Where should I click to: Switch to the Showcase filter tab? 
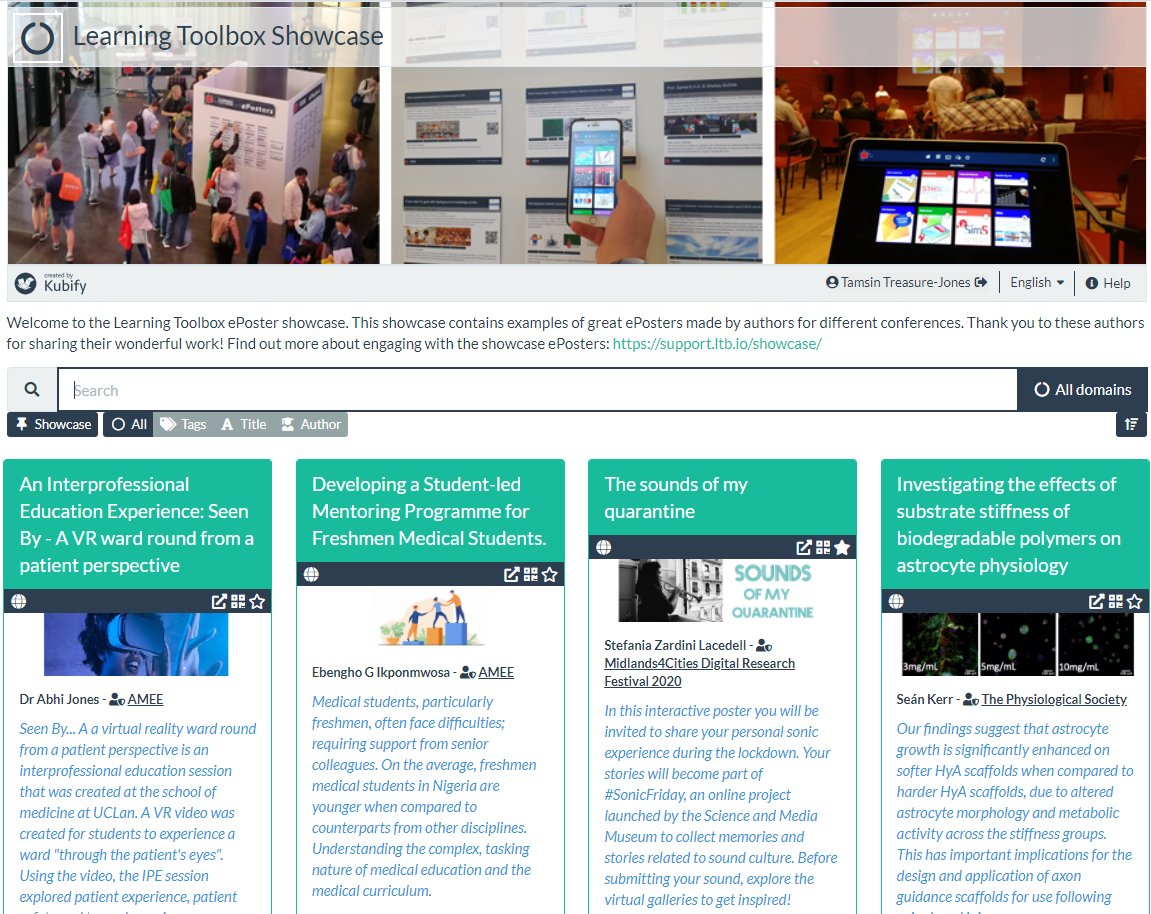[x=52, y=424]
